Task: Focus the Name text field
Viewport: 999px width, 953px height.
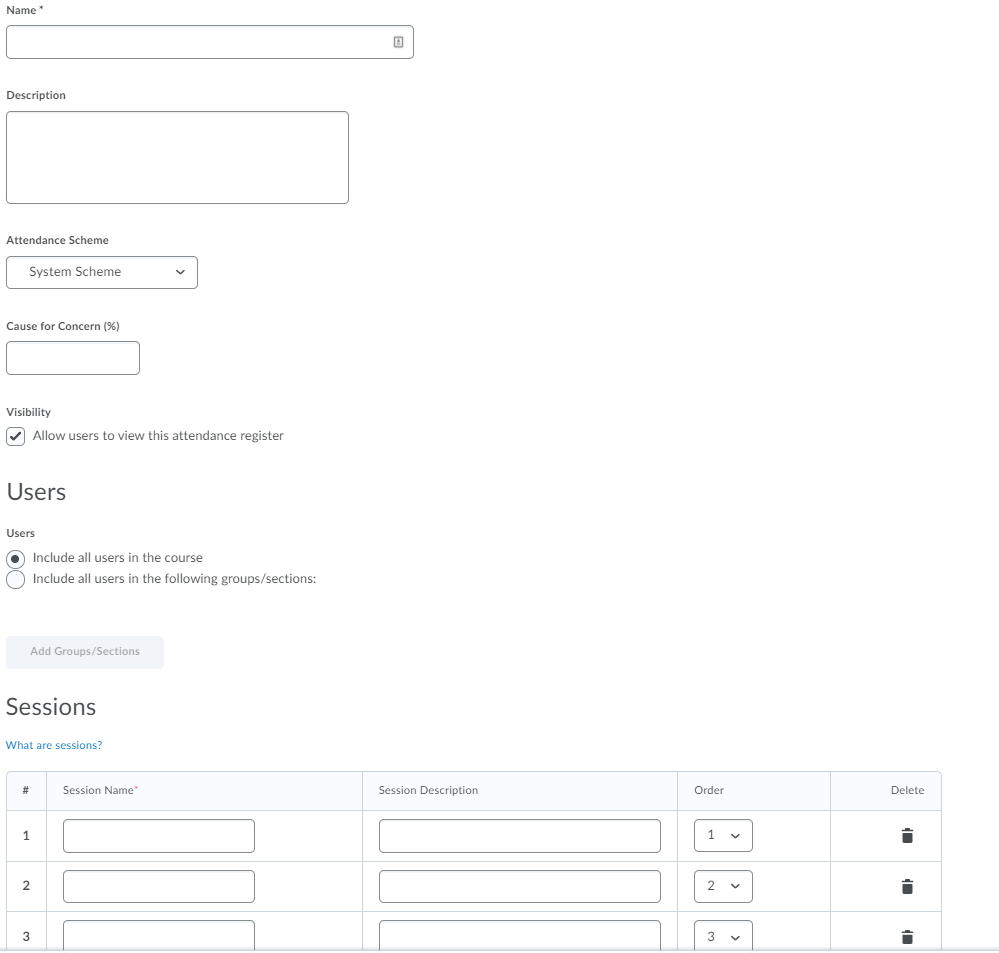Action: [x=195, y=42]
